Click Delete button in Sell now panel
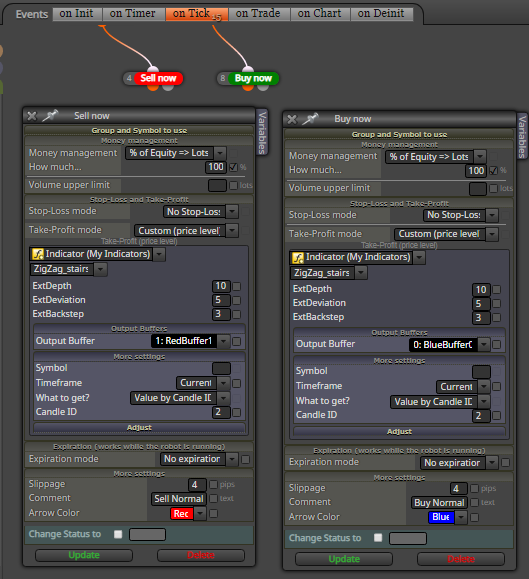This screenshot has height=579, width=529. [x=201, y=555]
